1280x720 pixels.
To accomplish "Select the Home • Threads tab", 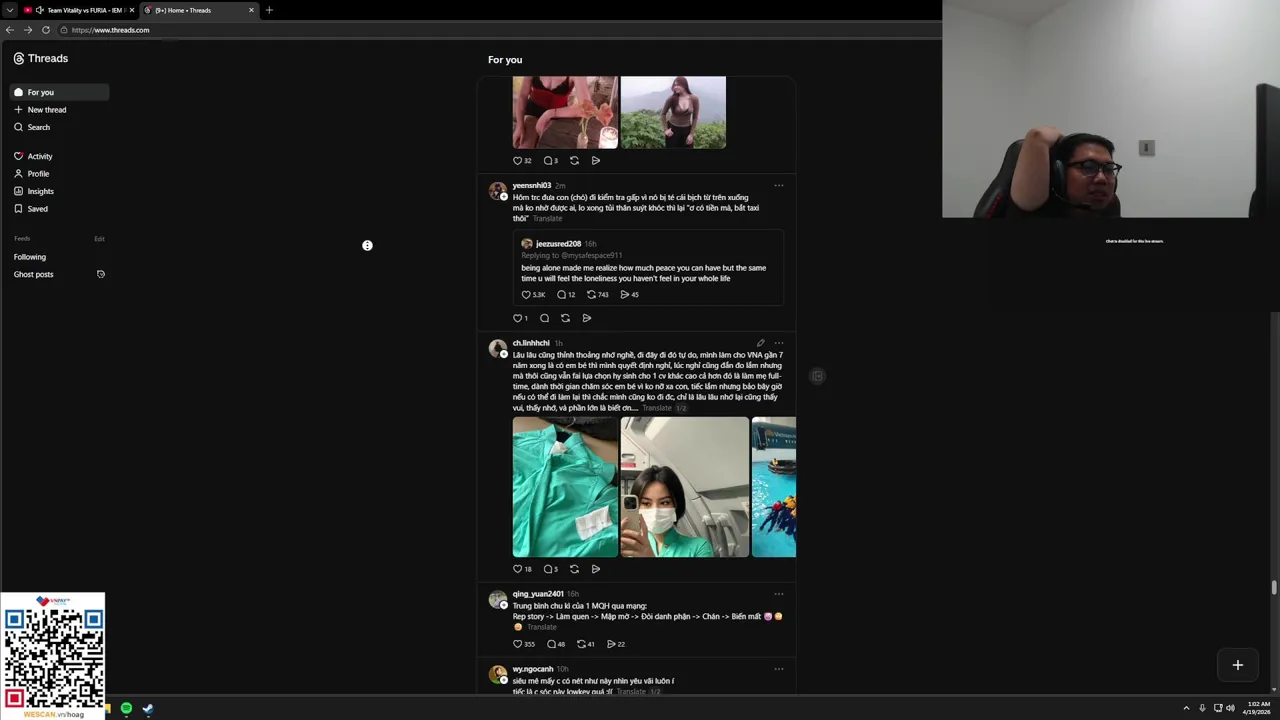I will tap(198, 10).
